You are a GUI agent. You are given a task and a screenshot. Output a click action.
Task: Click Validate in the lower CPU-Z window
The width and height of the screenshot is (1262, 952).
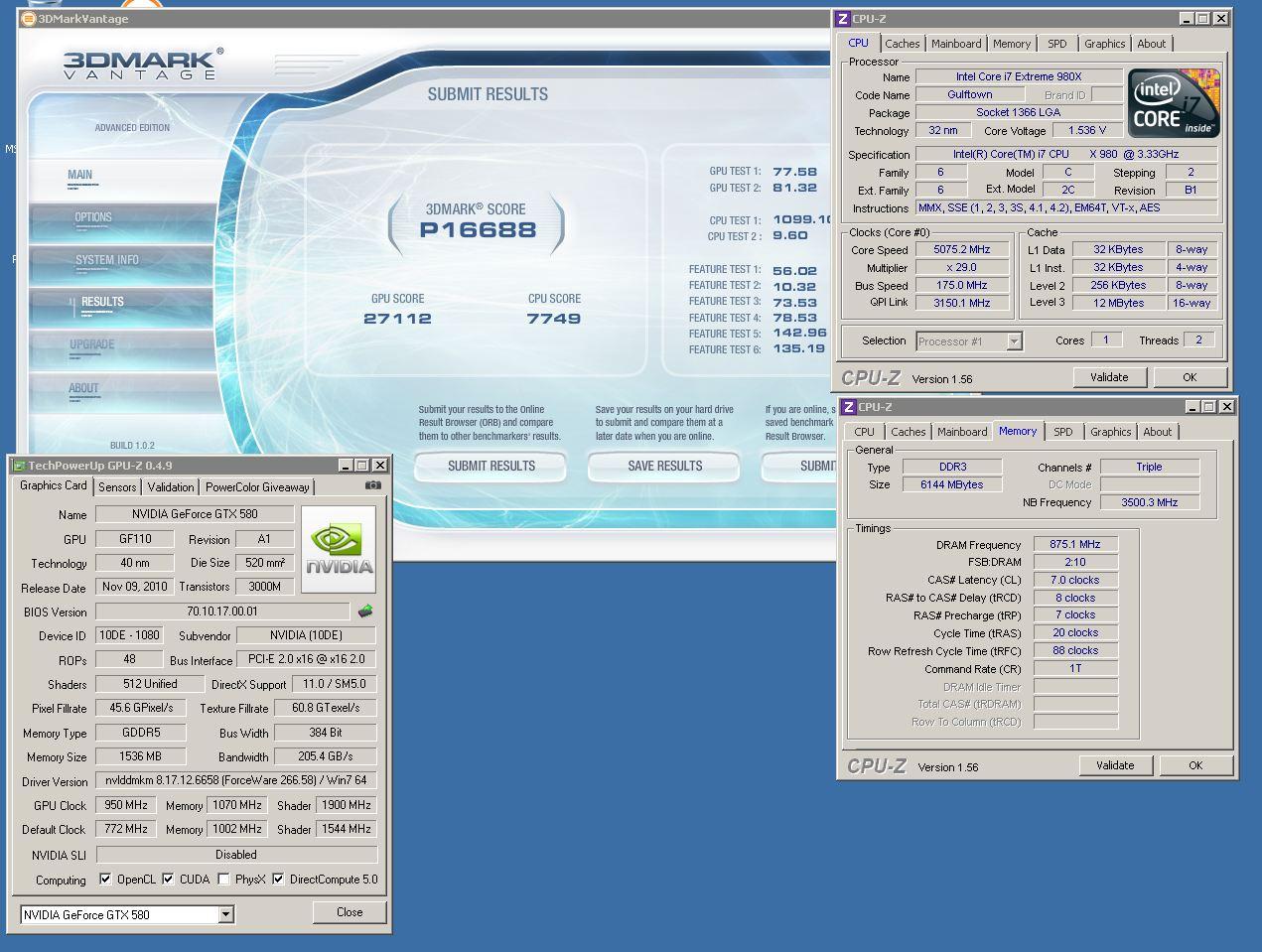pyautogui.click(x=1115, y=765)
